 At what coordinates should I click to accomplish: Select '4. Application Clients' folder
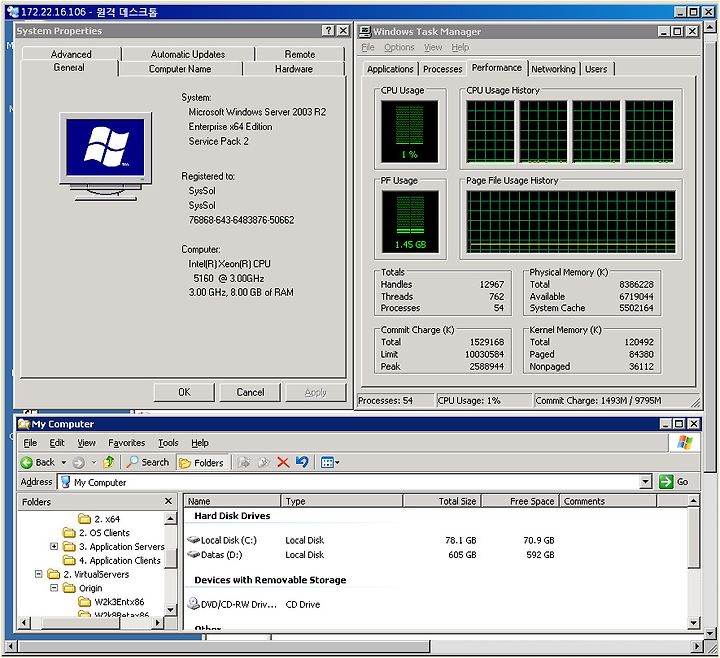(112, 560)
